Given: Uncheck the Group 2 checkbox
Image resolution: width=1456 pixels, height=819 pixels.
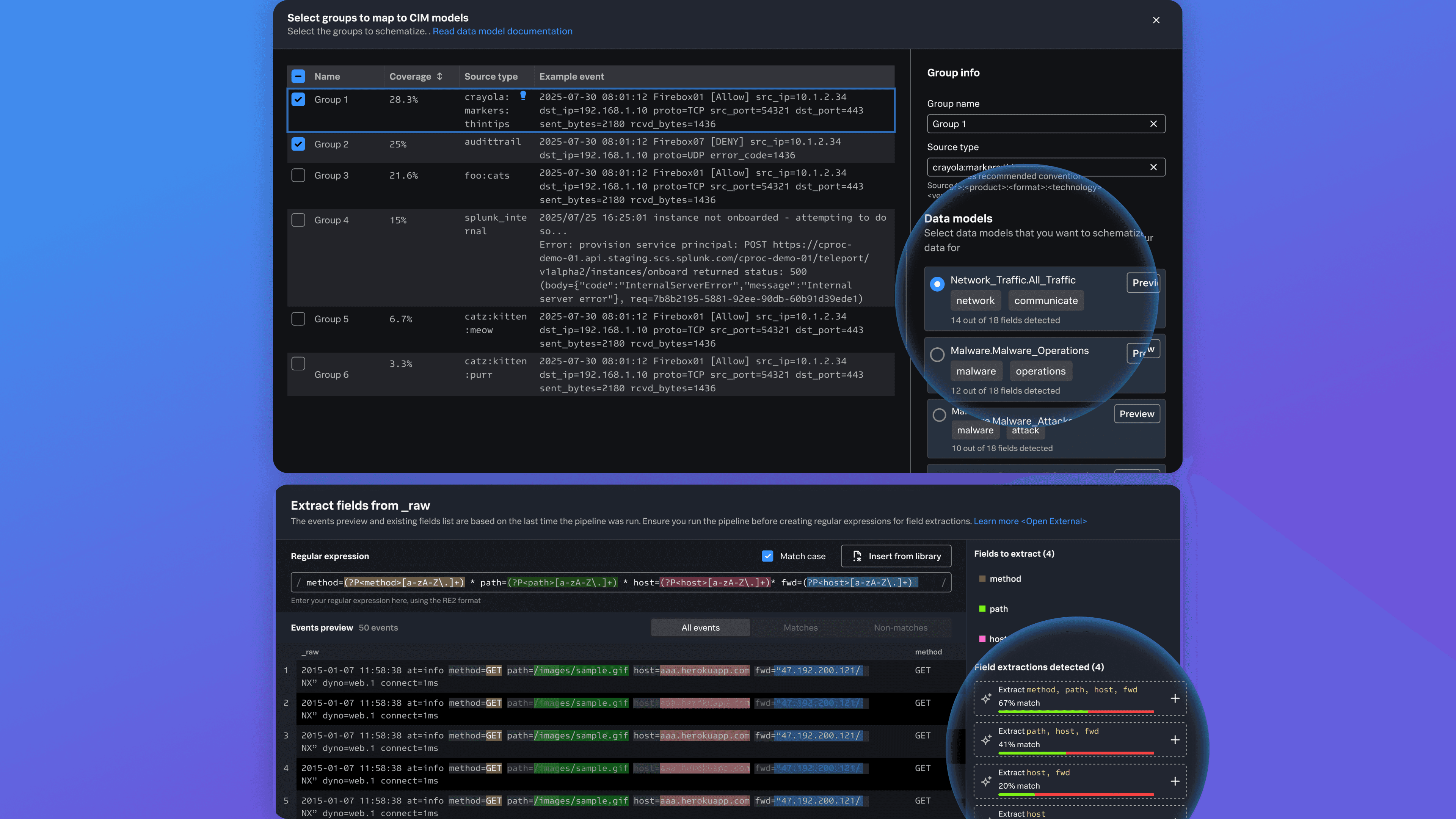Looking at the screenshot, I should (298, 144).
